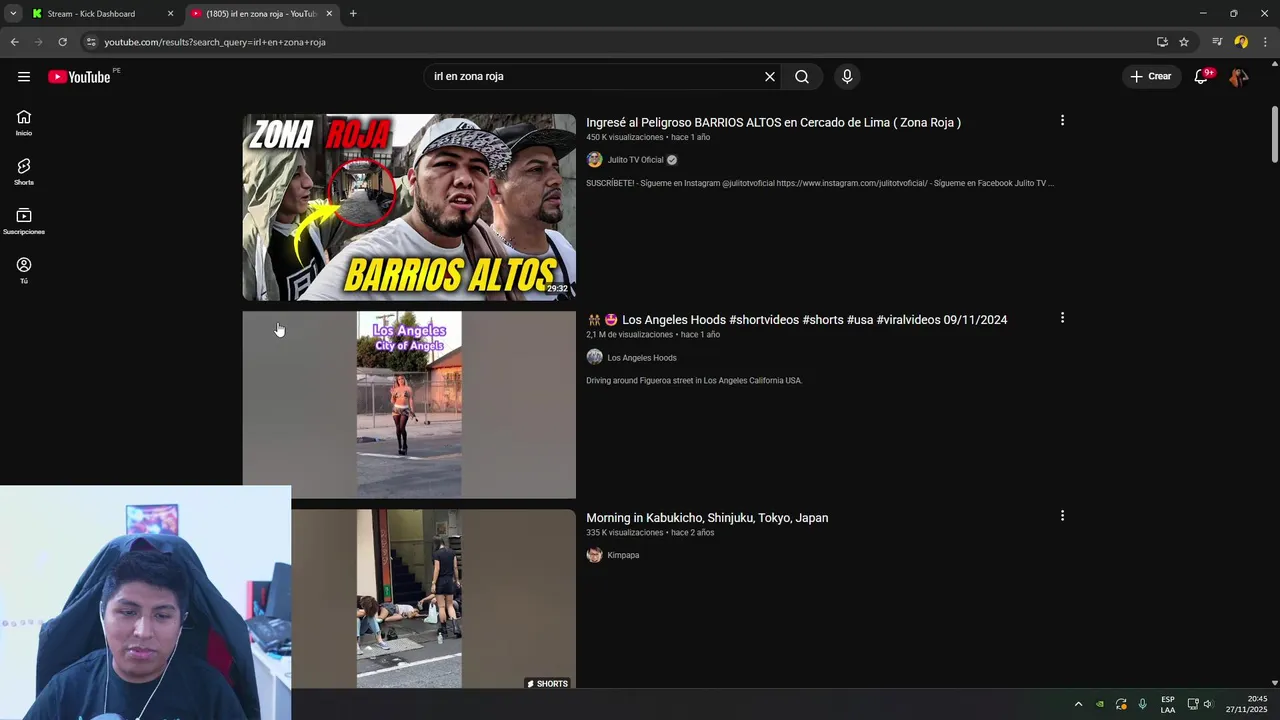This screenshot has height=720, width=1280.
Task: Click the page vertical scrollbar
Action: point(1274,135)
